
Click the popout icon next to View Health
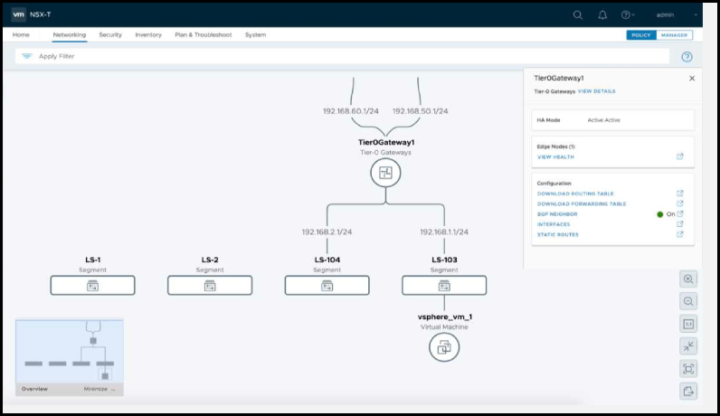[680, 157]
